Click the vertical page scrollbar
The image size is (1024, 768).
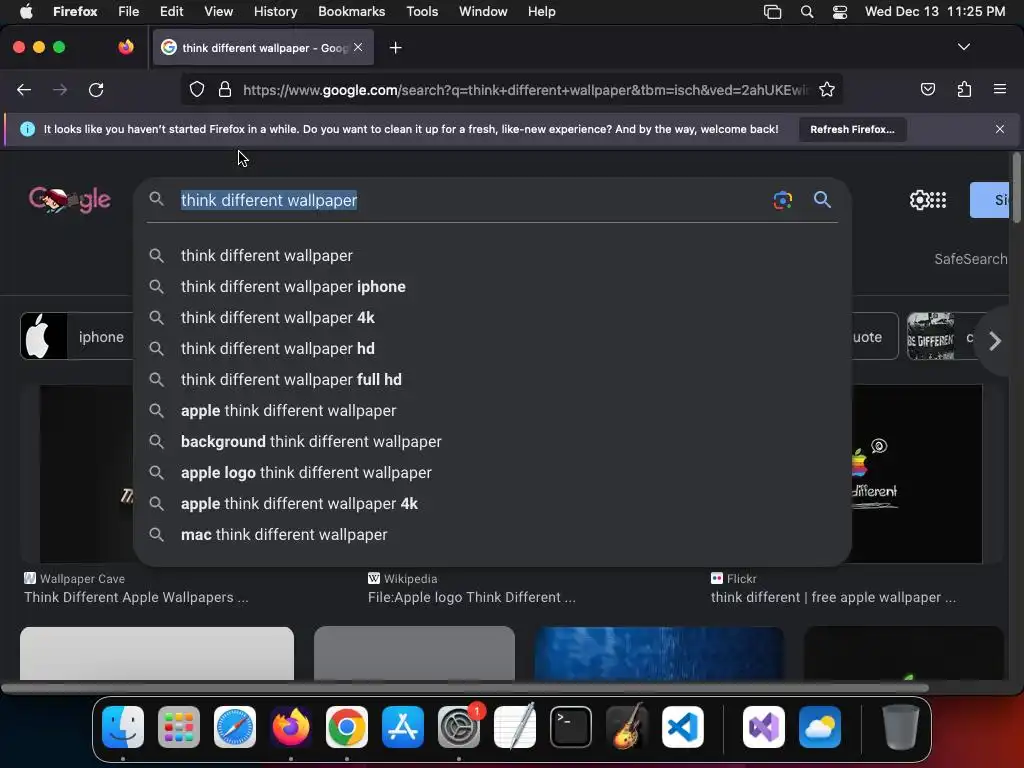pos(1016,189)
